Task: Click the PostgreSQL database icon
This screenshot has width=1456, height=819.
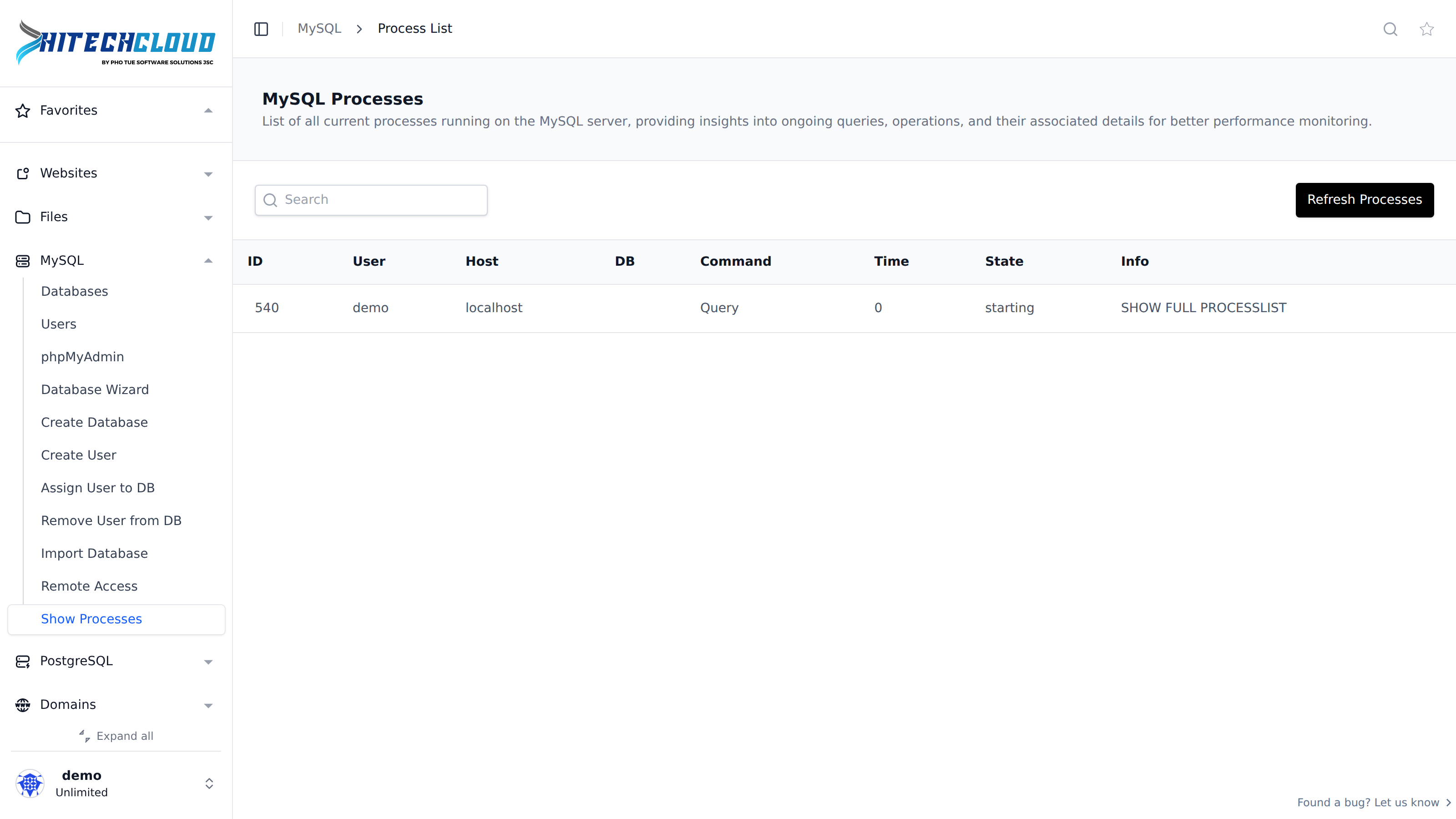Action: pyautogui.click(x=23, y=661)
